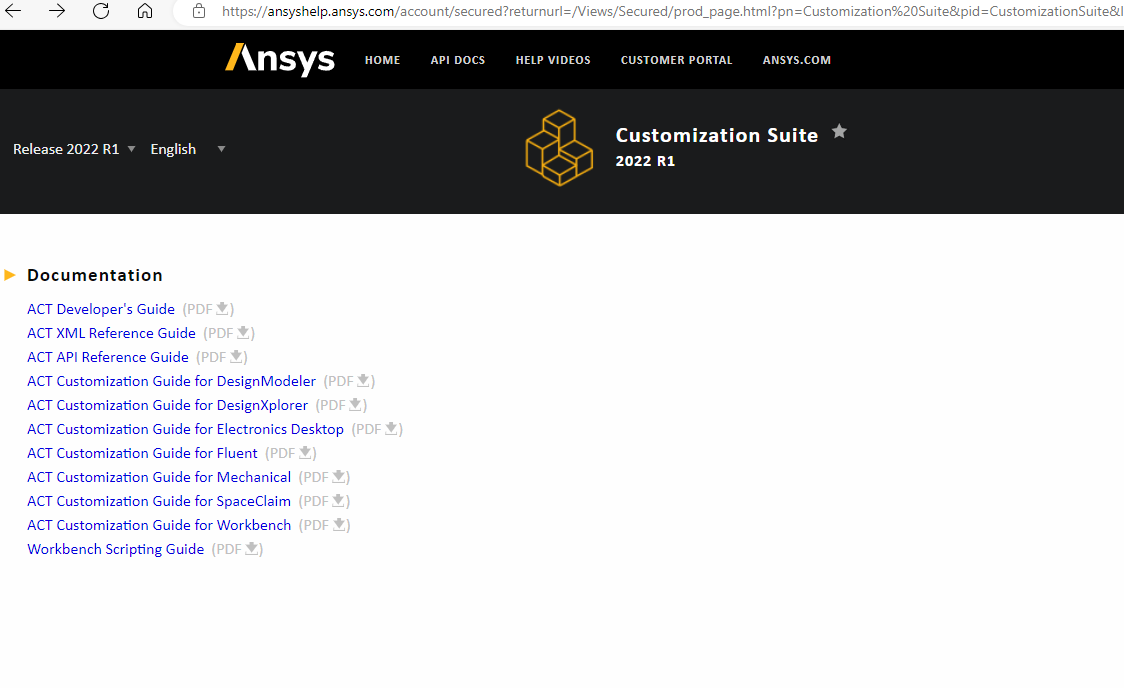Open the ACT API Reference Guide link
Screen dimensions: 1124x688
point(108,357)
